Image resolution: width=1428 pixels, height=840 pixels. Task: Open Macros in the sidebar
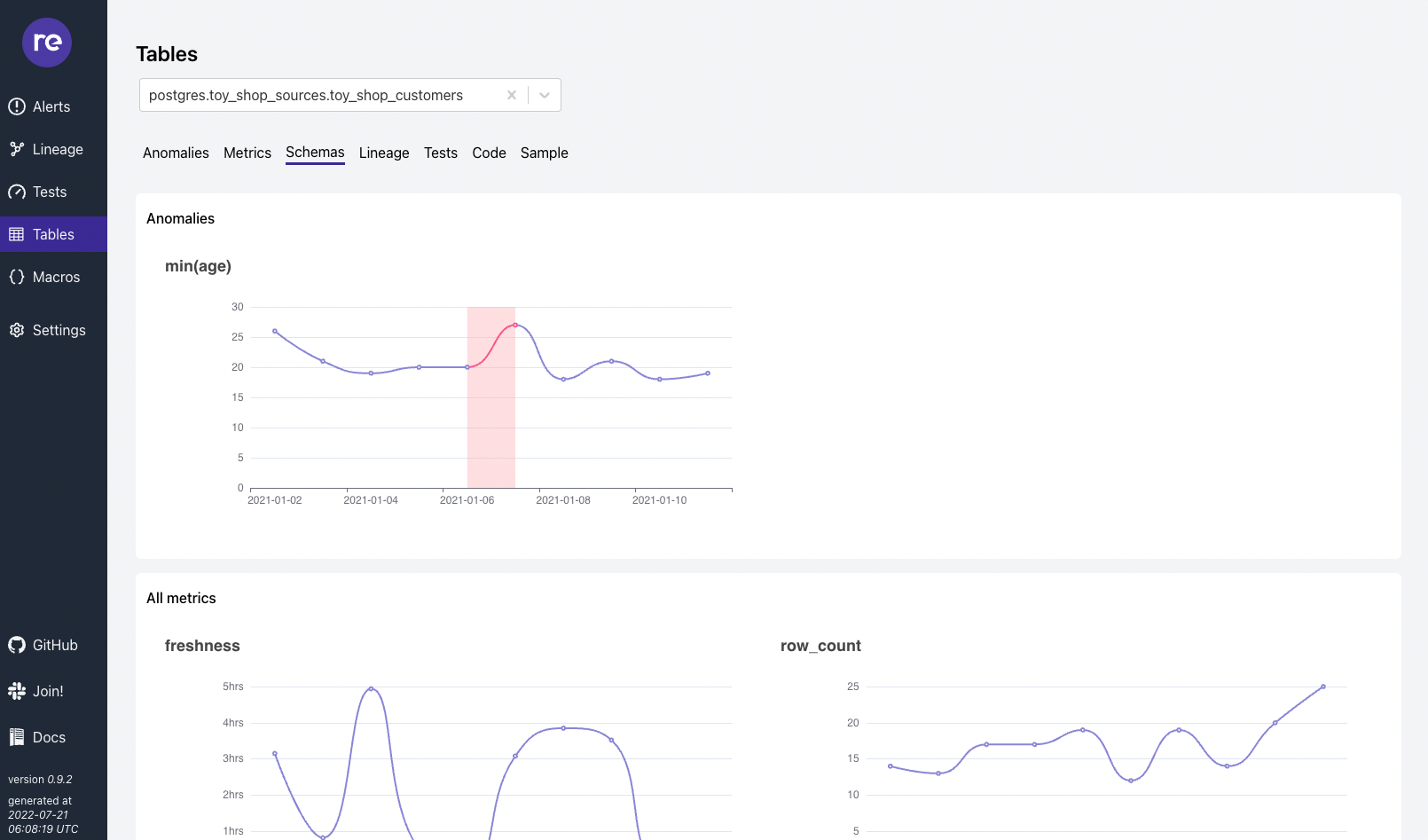pyautogui.click(x=53, y=277)
